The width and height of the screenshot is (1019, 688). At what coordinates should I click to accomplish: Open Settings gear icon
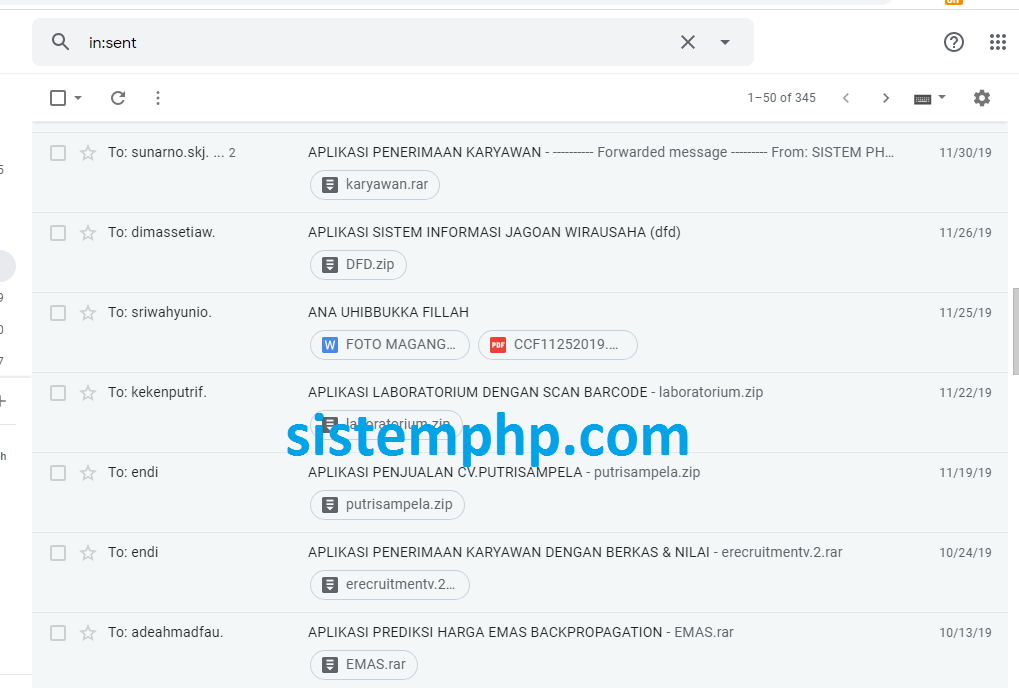tap(981, 98)
